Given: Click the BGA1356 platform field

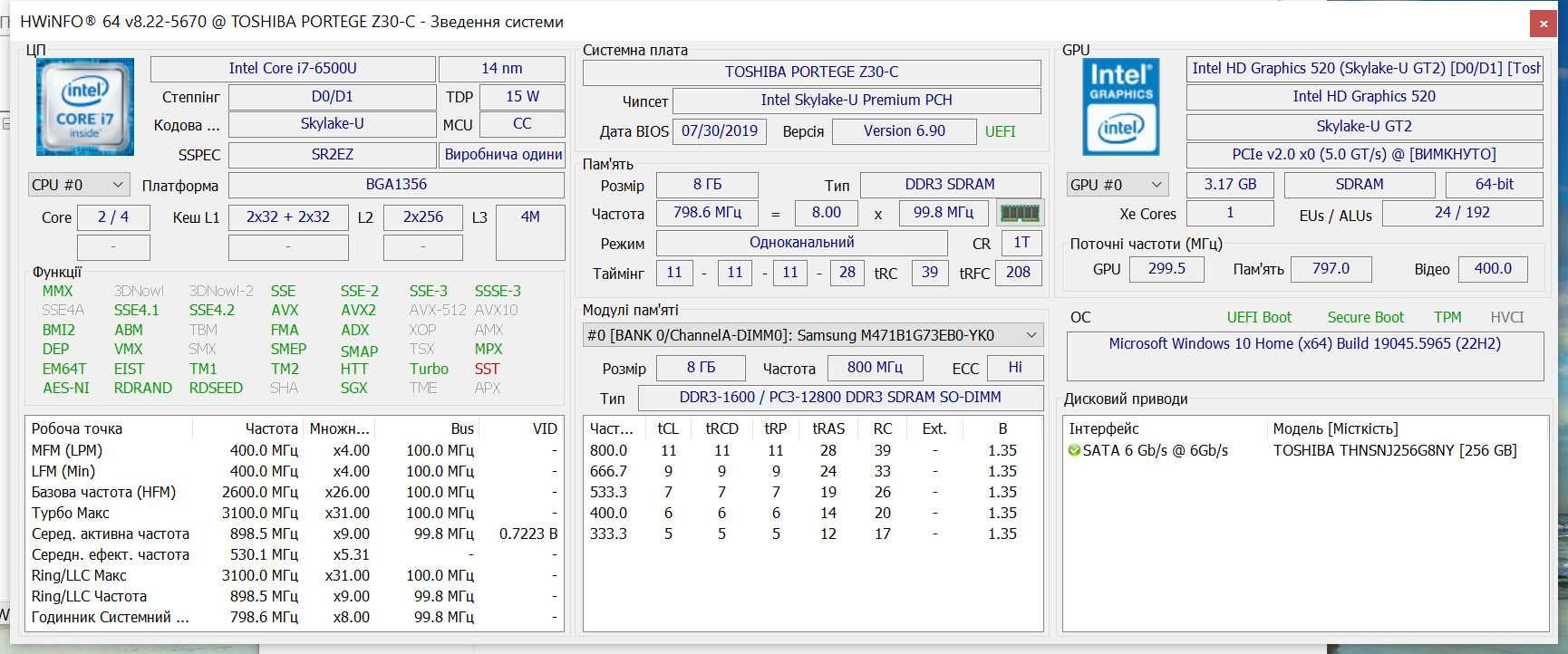Looking at the screenshot, I should (x=396, y=185).
